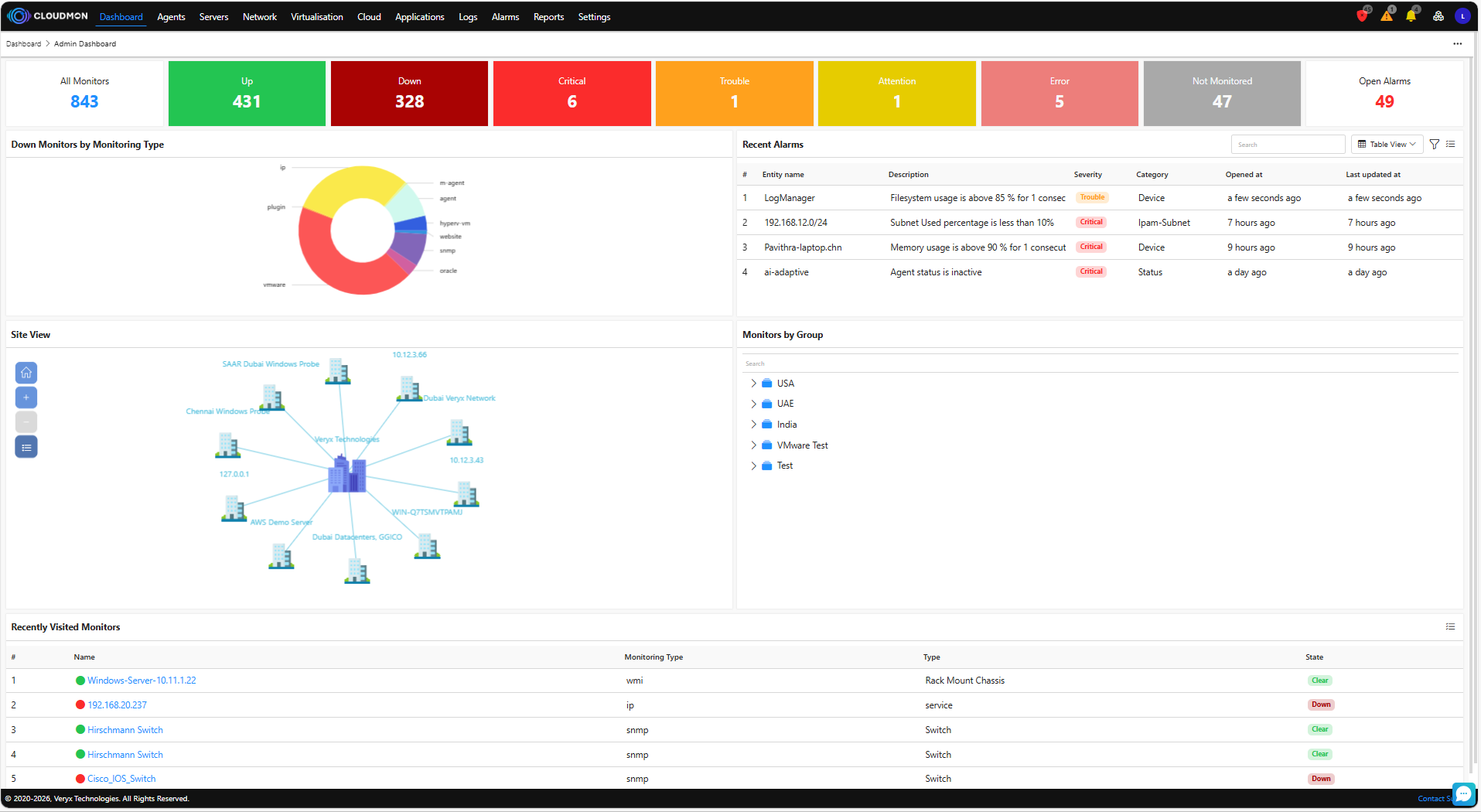Go to the Alarms menu
The width and height of the screenshot is (1481, 812).
pos(505,17)
